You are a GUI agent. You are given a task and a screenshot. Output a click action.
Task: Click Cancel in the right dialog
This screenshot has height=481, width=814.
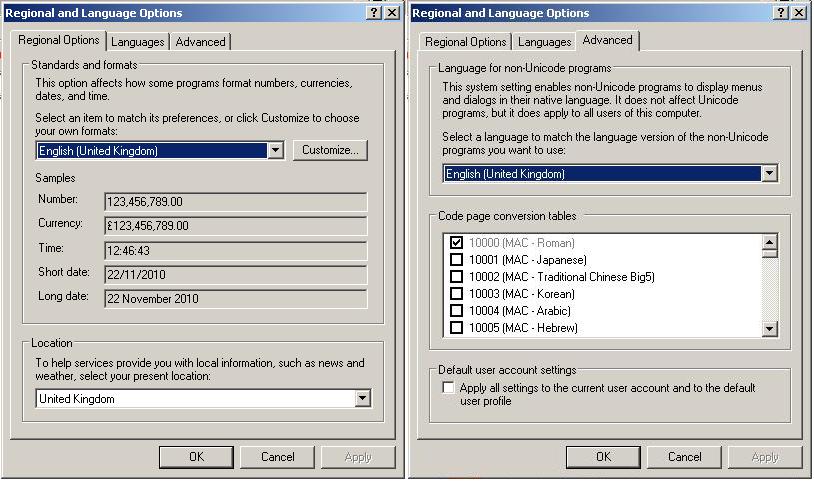coord(684,457)
